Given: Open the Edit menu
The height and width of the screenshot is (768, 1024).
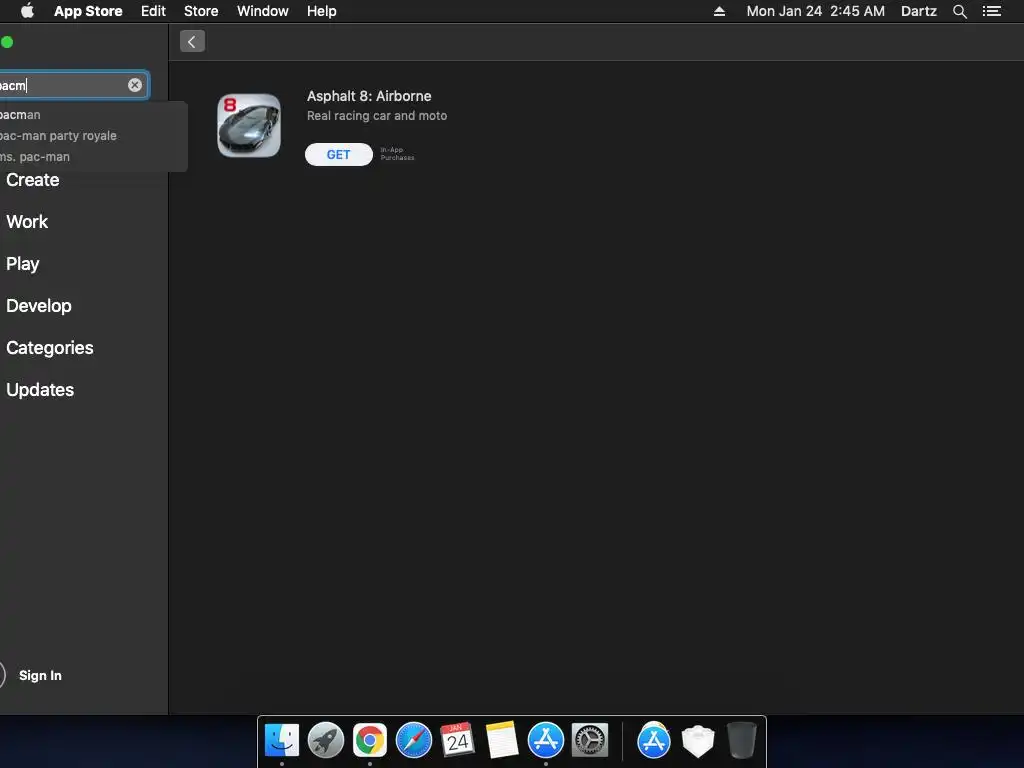Looking at the screenshot, I should 153,11.
